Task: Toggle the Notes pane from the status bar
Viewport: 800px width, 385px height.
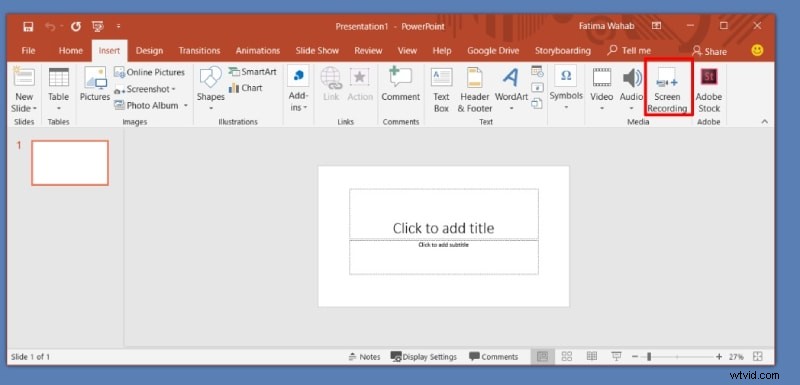Action: (364, 357)
